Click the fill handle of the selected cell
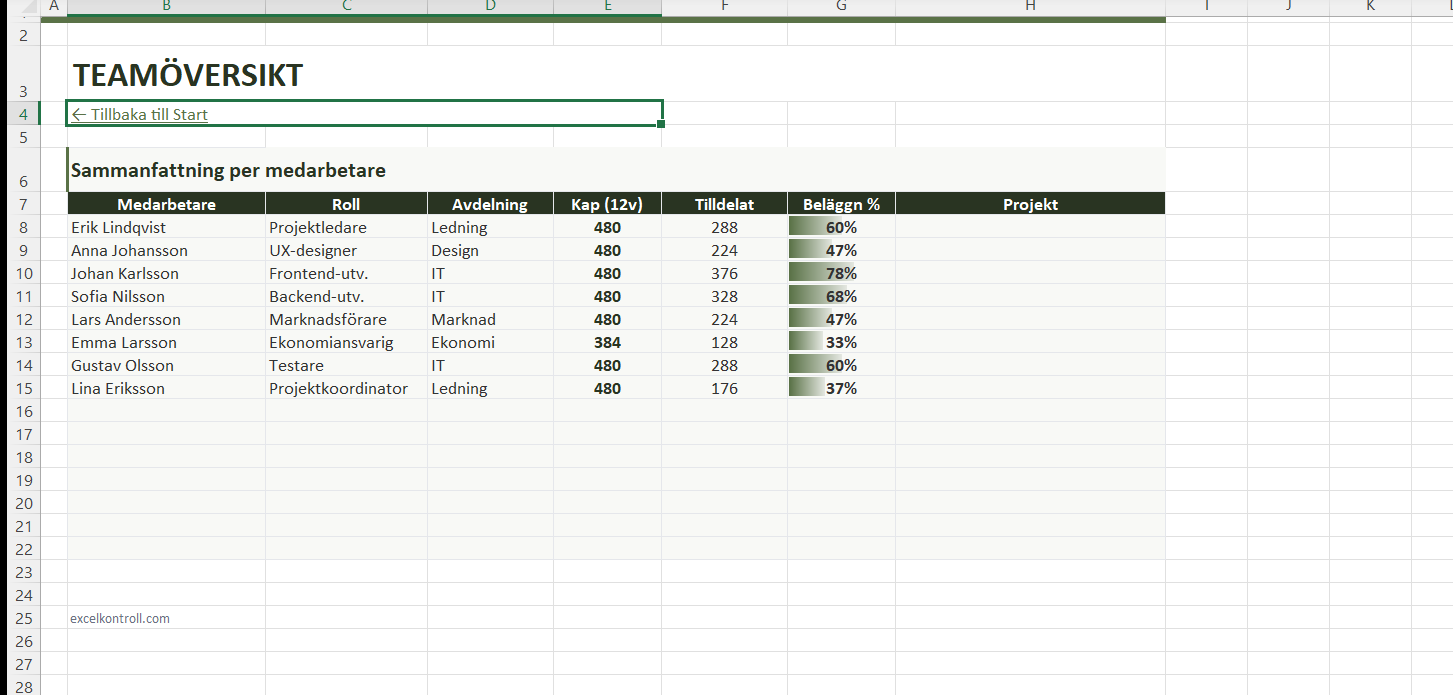The width and height of the screenshot is (1453, 695). click(661, 125)
